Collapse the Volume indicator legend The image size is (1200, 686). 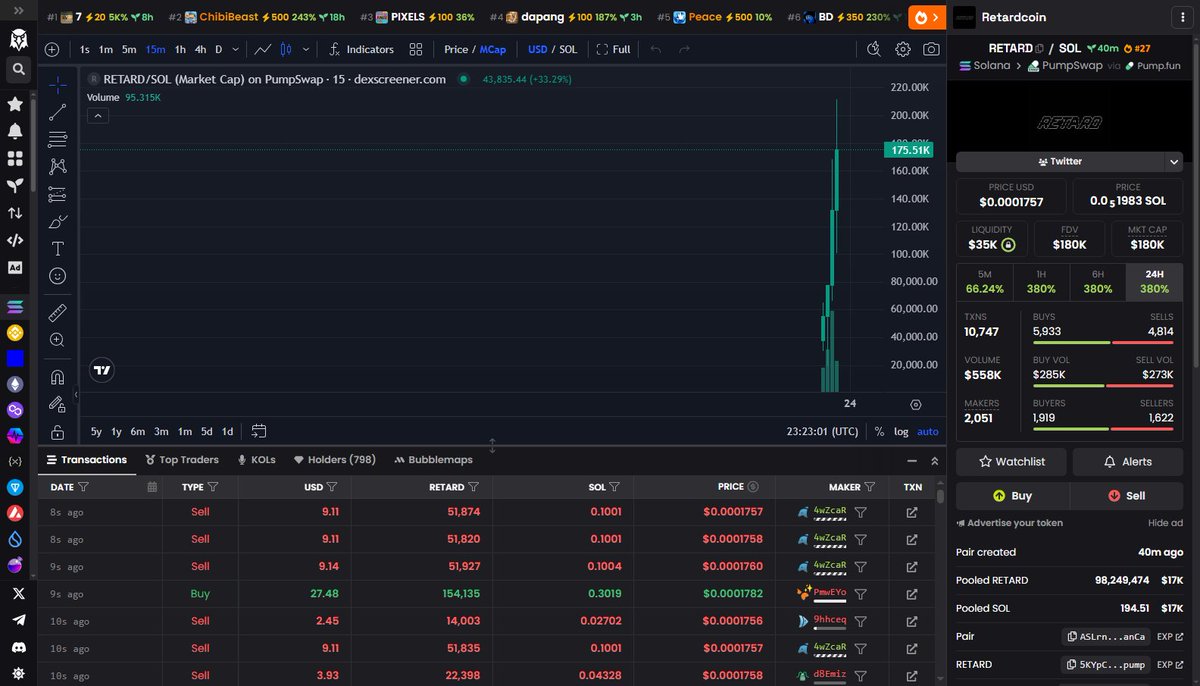pyautogui.click(x=98, y=115)
